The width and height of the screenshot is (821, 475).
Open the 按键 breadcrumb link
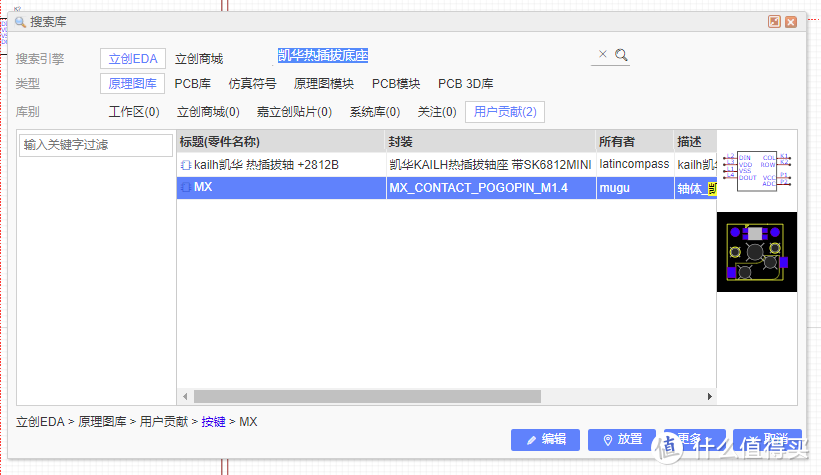213,422
